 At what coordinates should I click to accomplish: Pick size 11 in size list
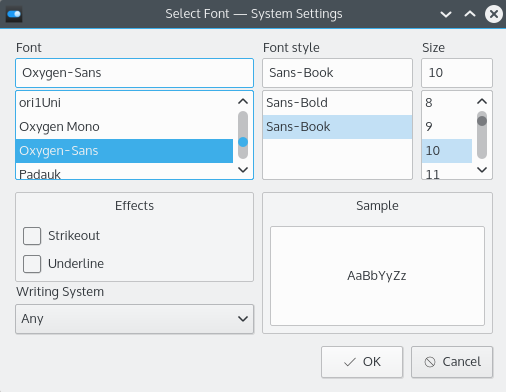coord(447,172)
